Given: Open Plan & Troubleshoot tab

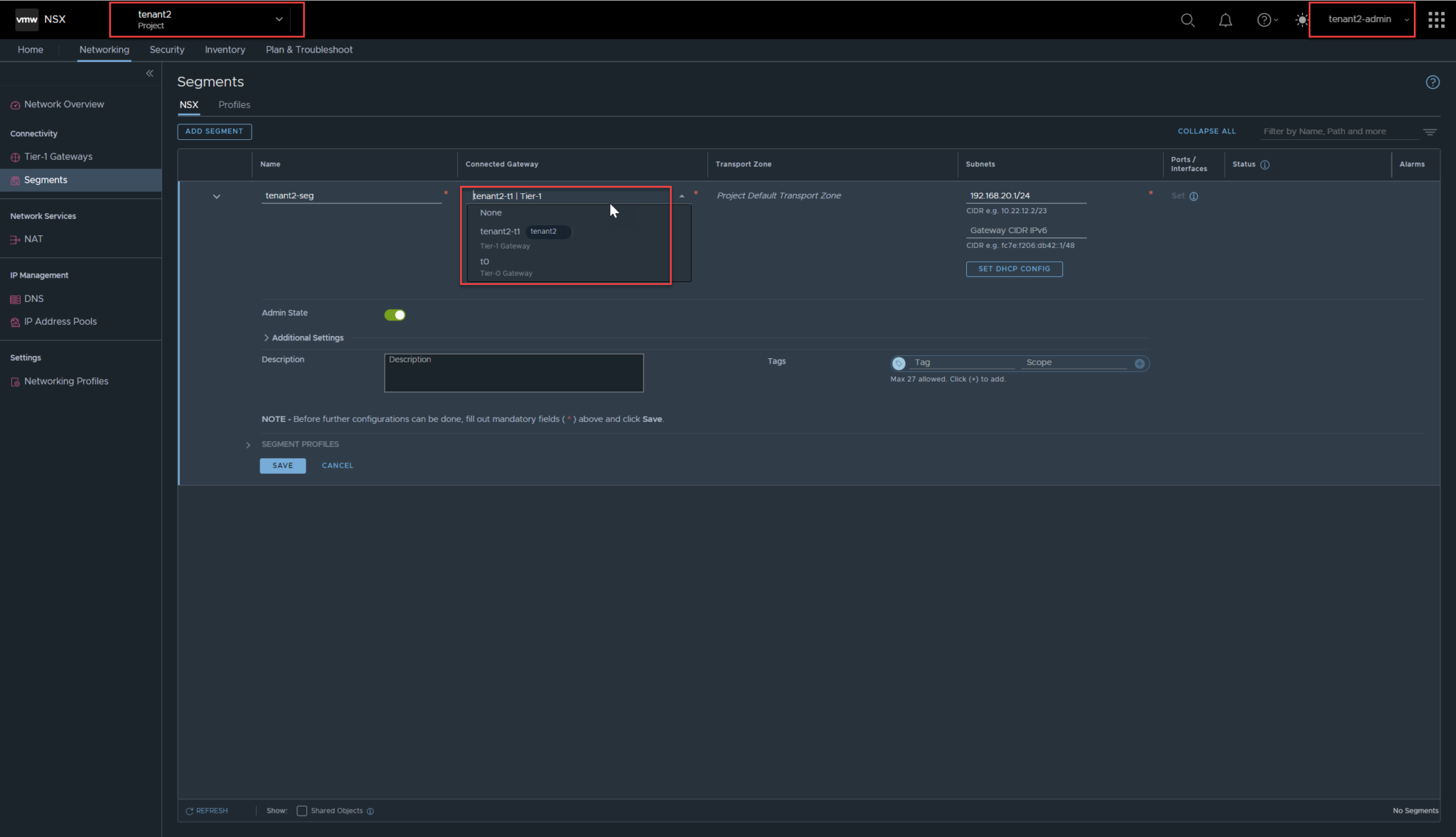Looking at the screenshot, I should pos(309,50).
